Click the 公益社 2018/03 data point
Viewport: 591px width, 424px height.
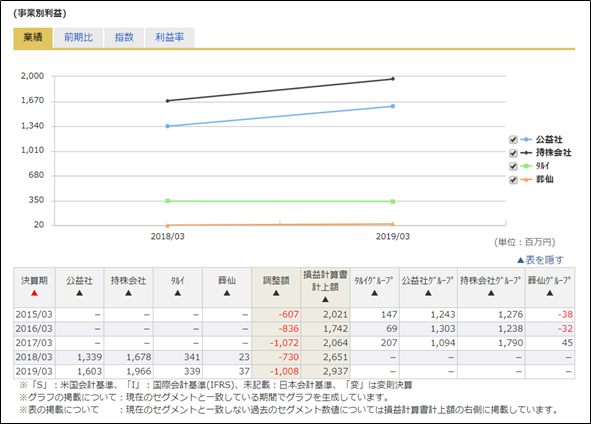pos(168,126)
